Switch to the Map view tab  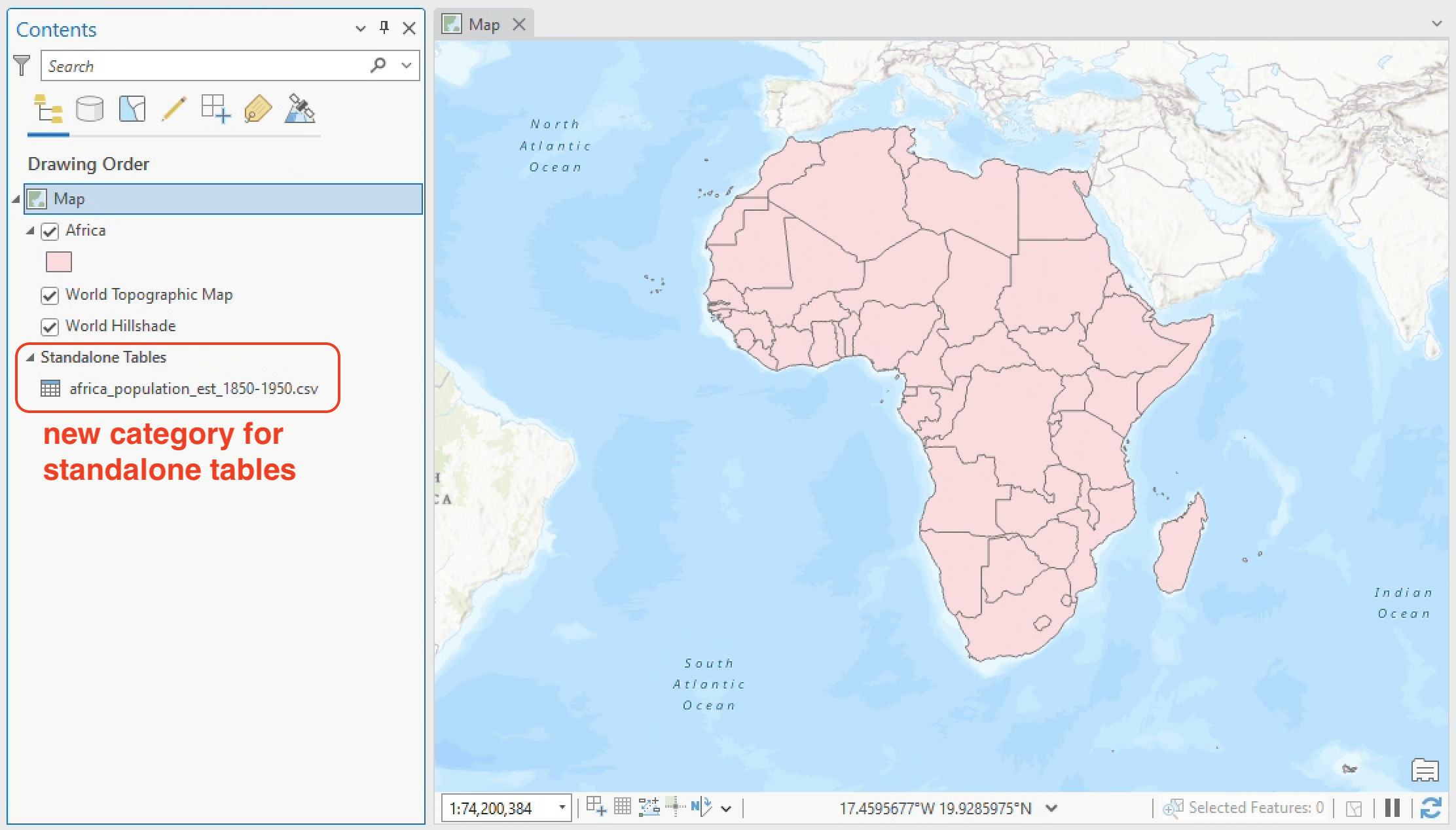[484, 25]
